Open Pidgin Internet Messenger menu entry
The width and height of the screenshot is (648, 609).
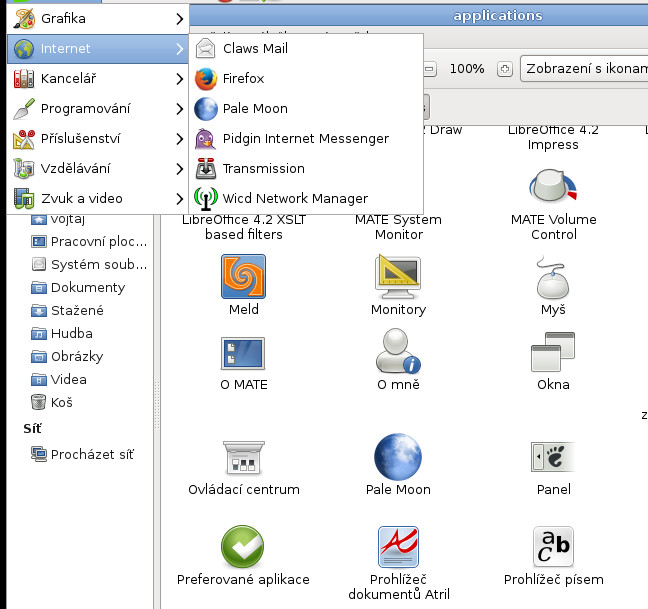tap(306, 138)
